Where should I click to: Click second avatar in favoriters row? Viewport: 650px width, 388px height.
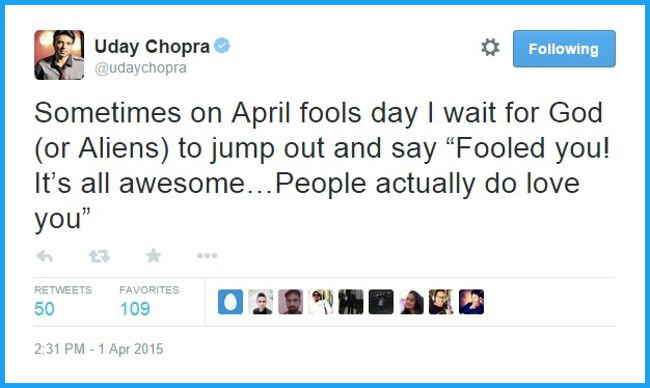point(261,302)
